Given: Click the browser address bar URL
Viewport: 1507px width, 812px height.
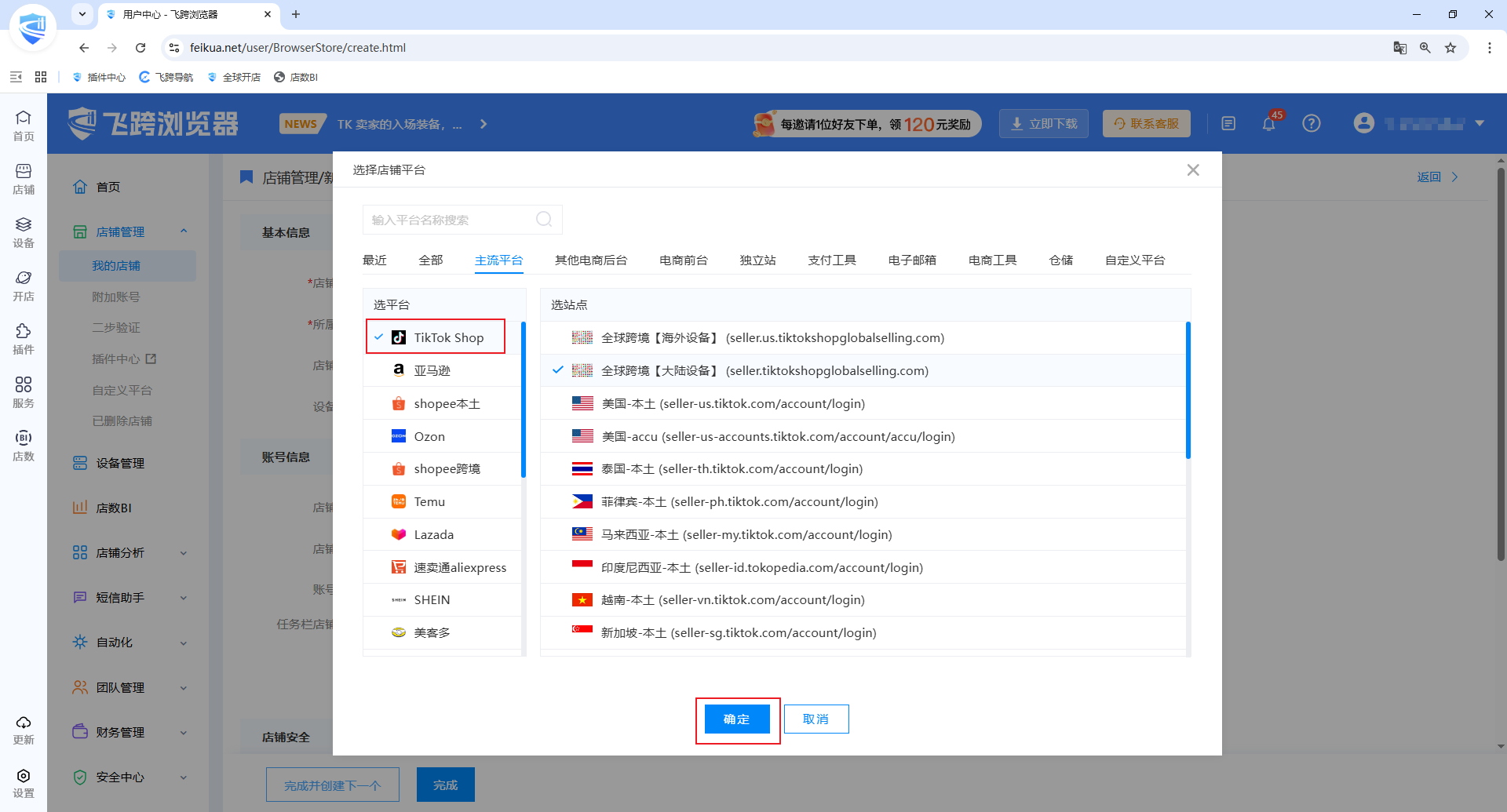Looking at the screenshot, I should pyautogui.click(x=297, y=48).
